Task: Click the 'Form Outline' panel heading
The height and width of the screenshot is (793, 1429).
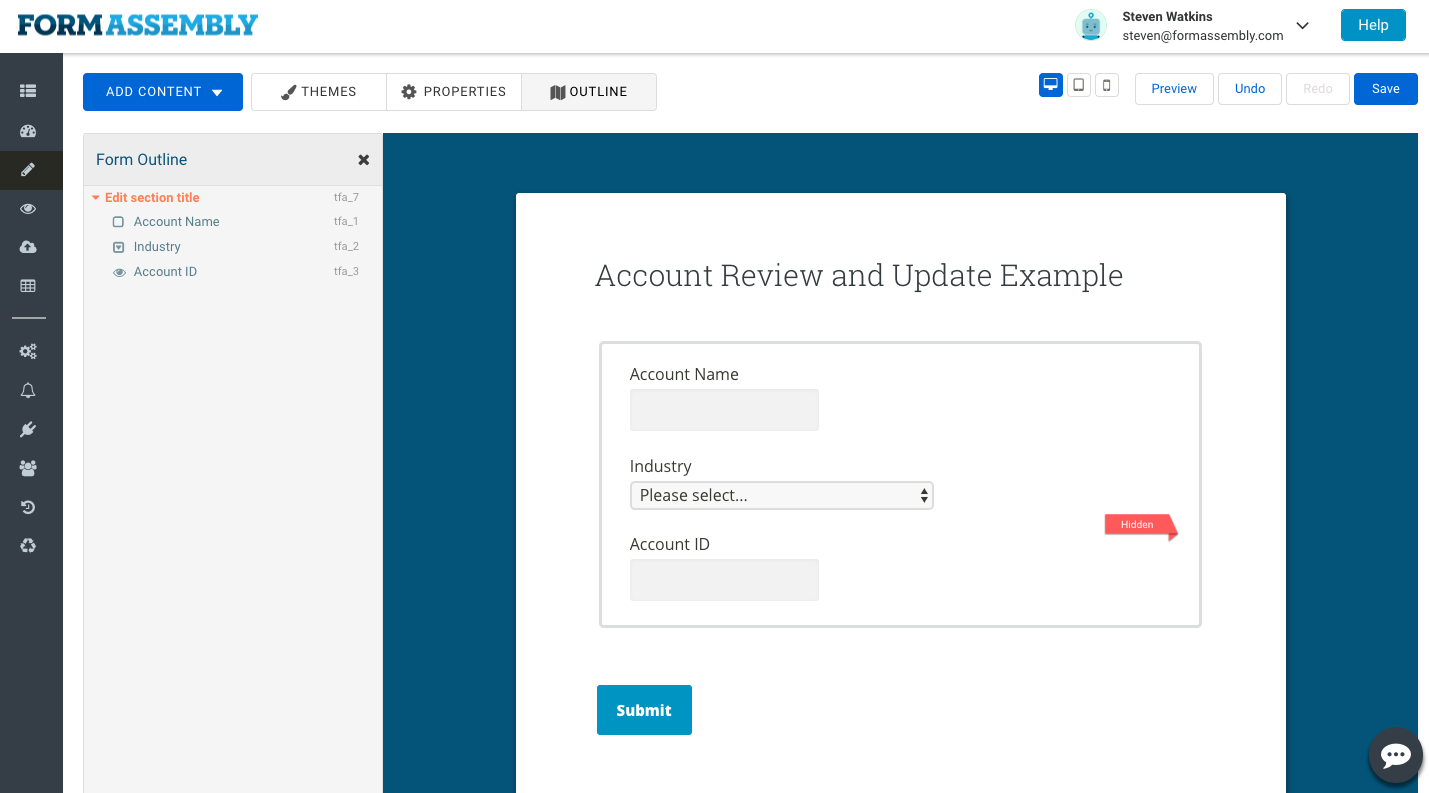Action: click(141, 160)
